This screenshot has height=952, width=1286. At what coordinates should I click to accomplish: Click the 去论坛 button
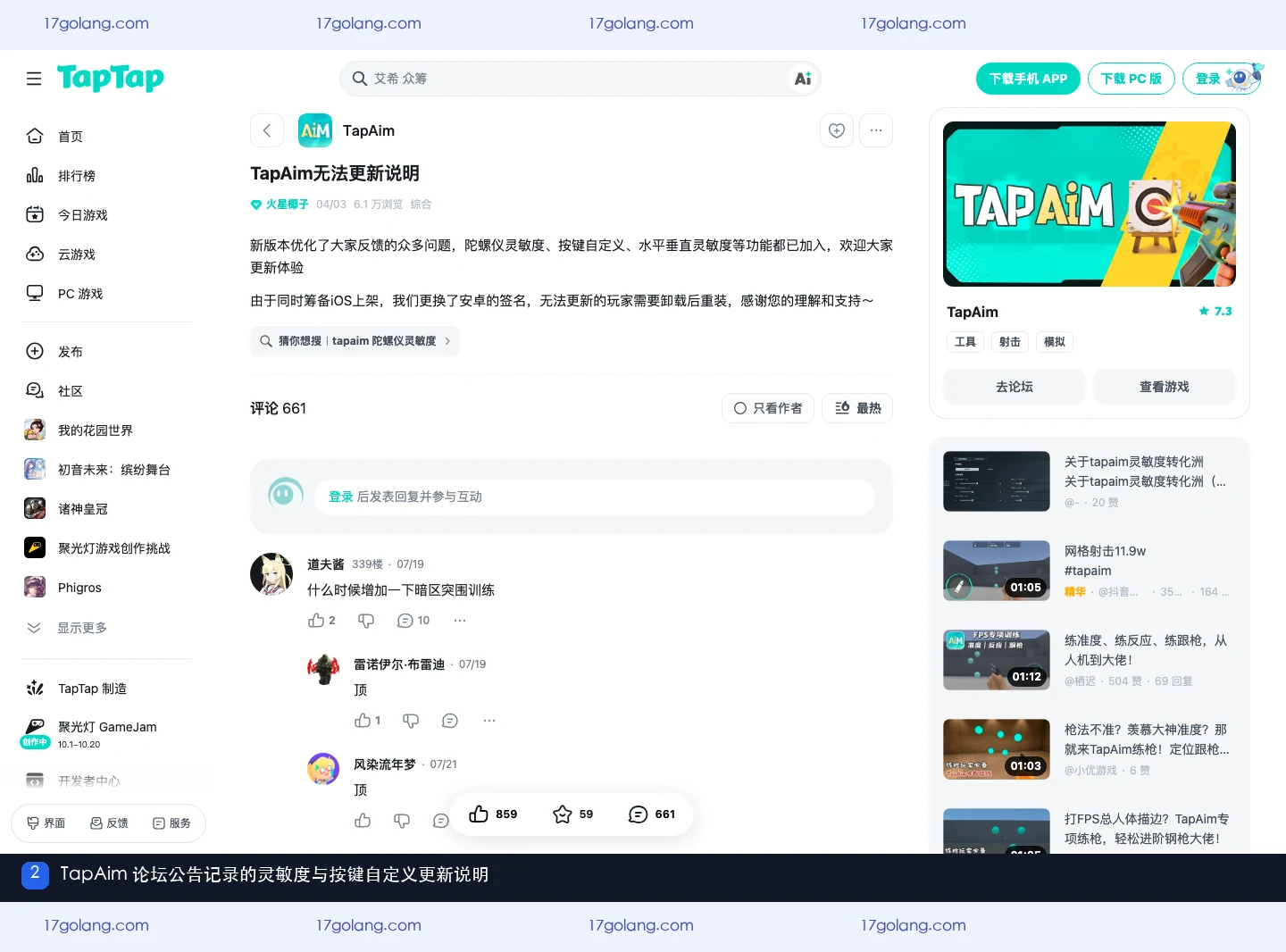(1015, 387)
